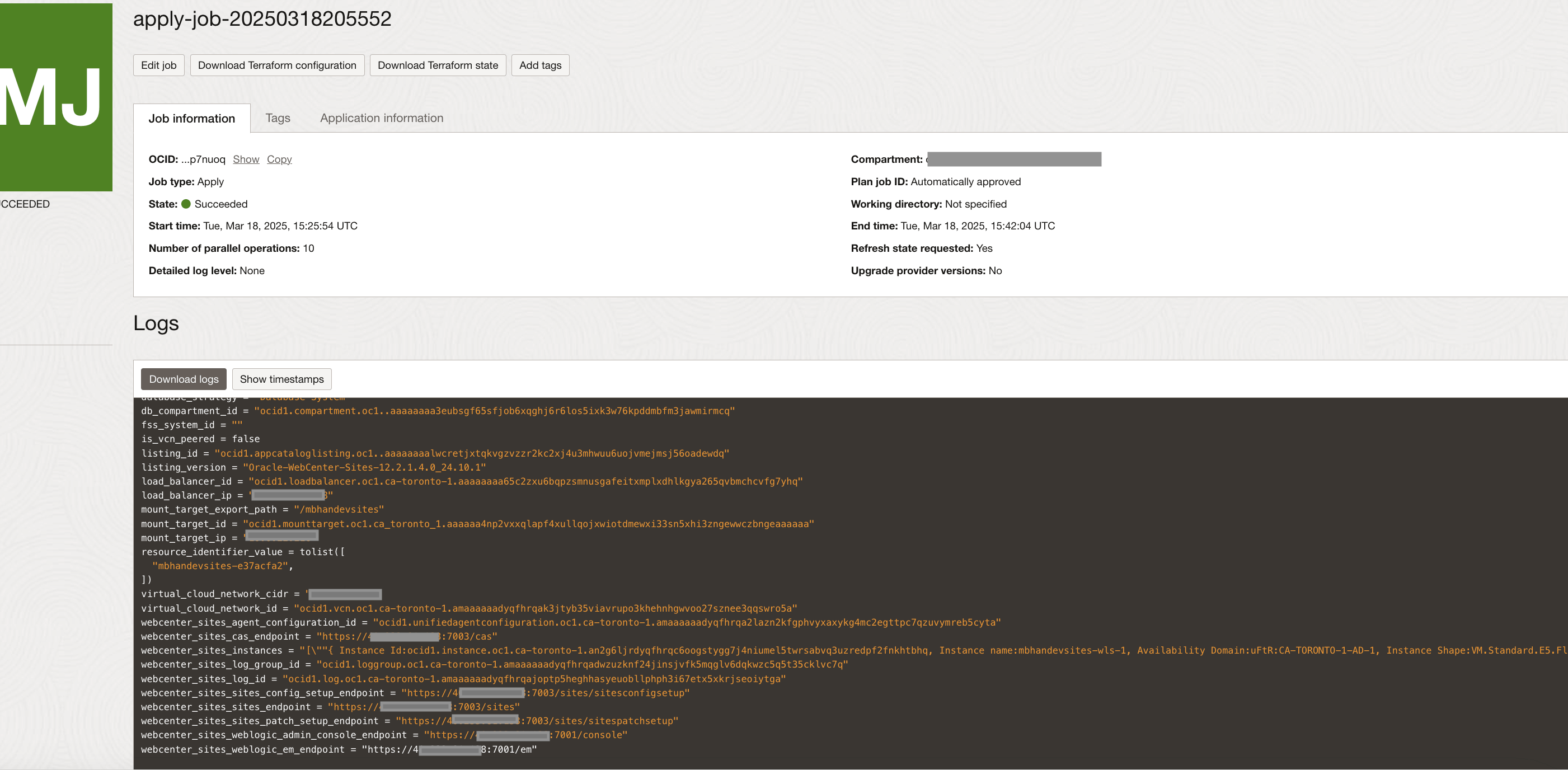Click the green Succeeded status dot

click(186, 204)
